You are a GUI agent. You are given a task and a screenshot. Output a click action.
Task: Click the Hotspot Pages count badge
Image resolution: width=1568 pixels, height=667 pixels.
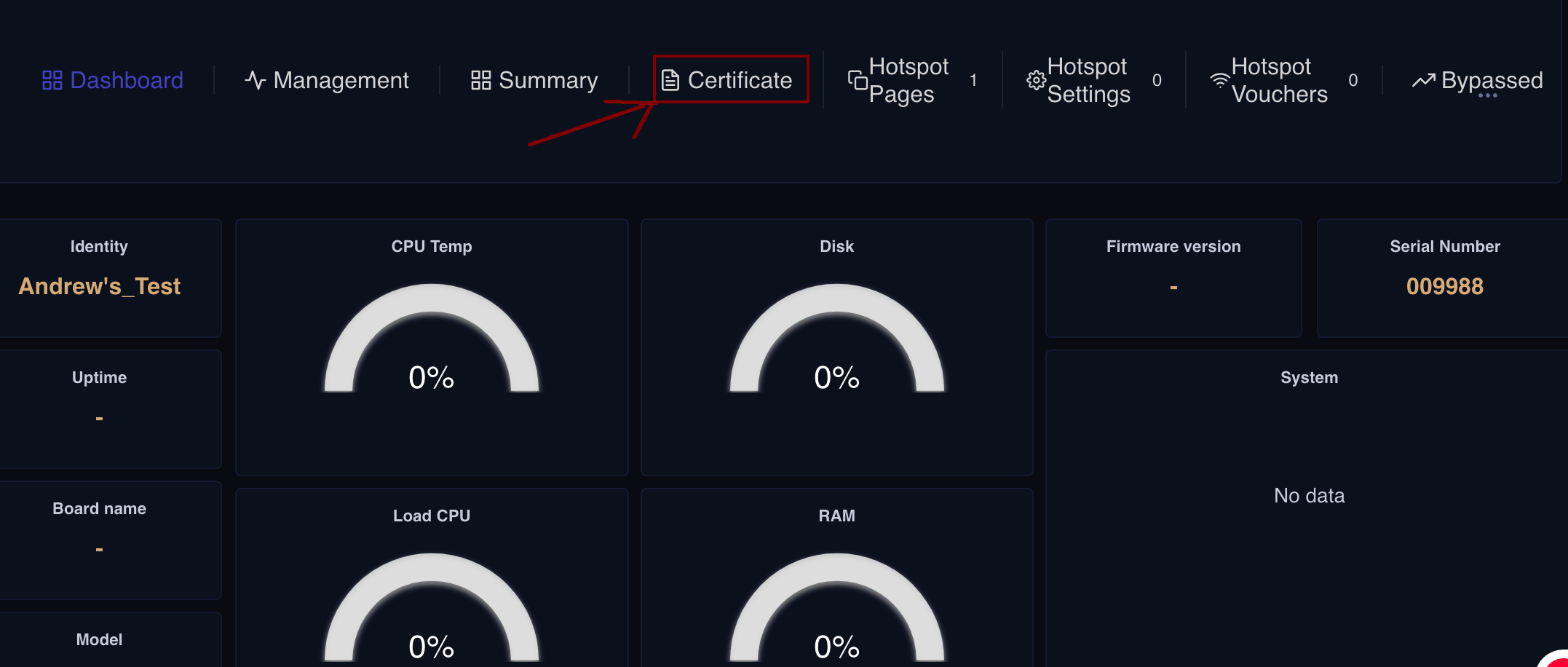pyautogui.click(x=973, y=80)
